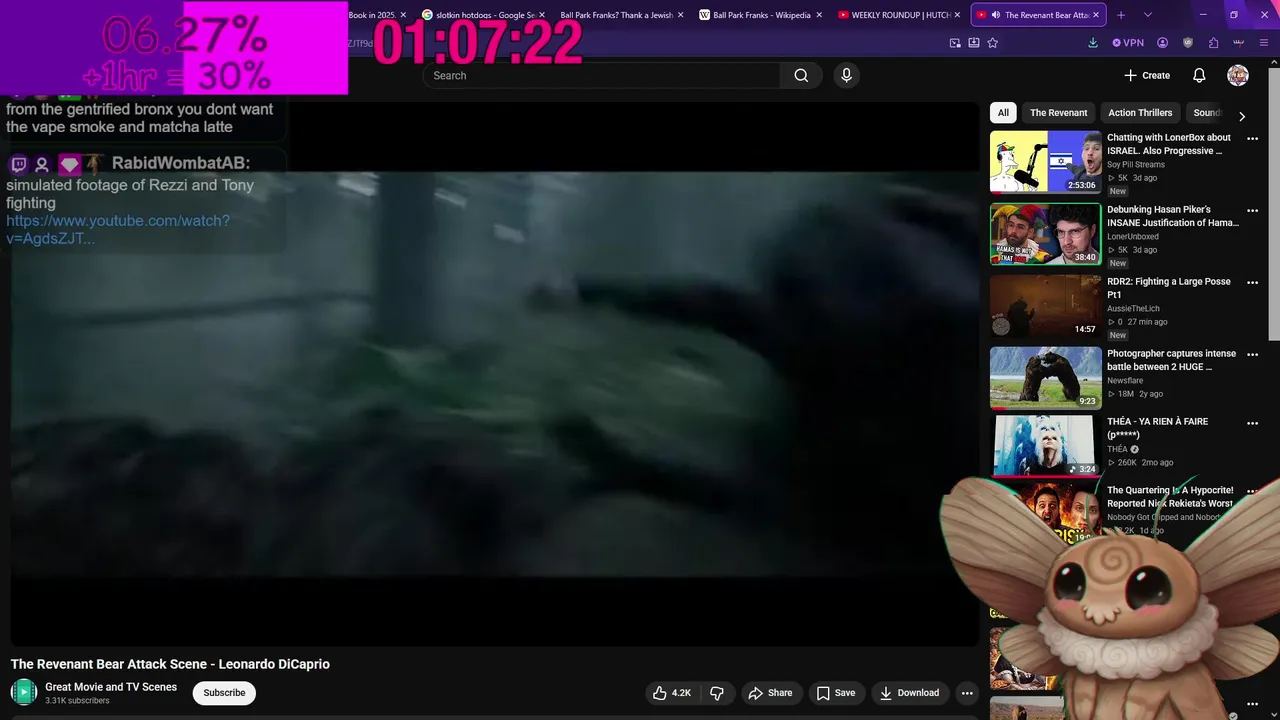The width and height of the screenshot is (1280, 720).
Task: Open Debunking Hasan Piker's video thumbnail
Action: click(x=1045, y=234)
